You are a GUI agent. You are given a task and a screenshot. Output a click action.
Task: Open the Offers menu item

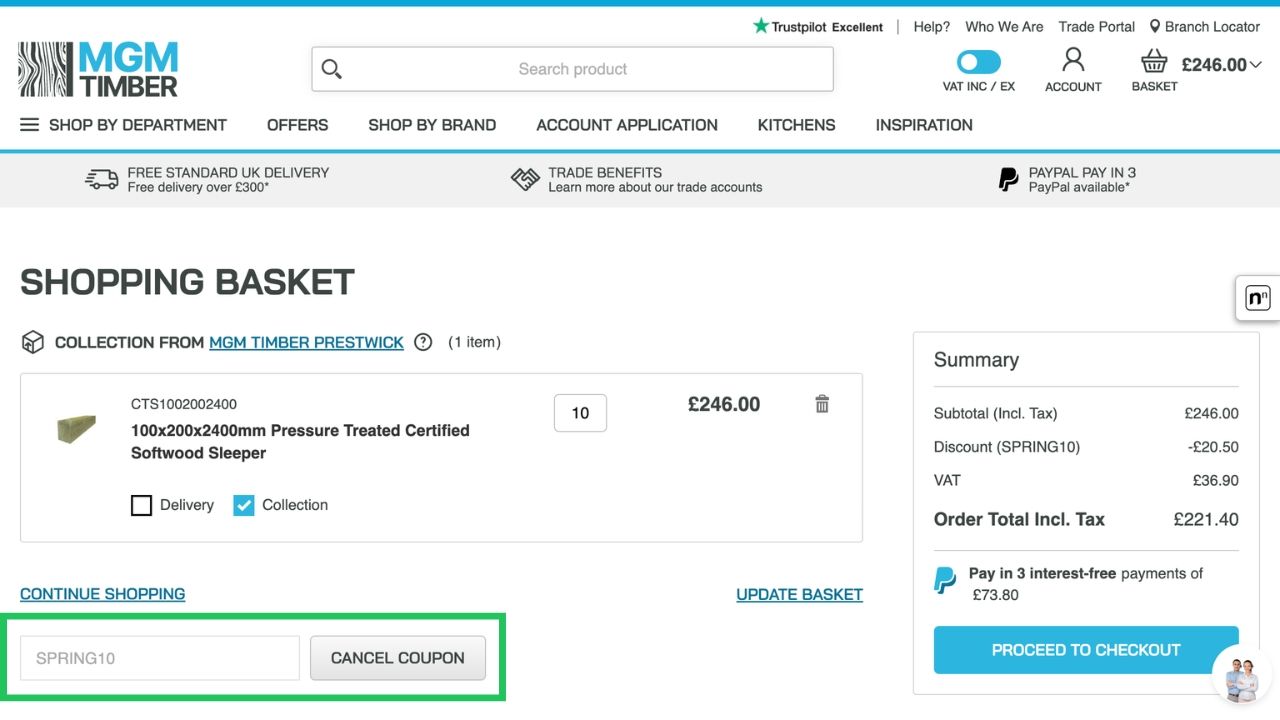point(297,125)
